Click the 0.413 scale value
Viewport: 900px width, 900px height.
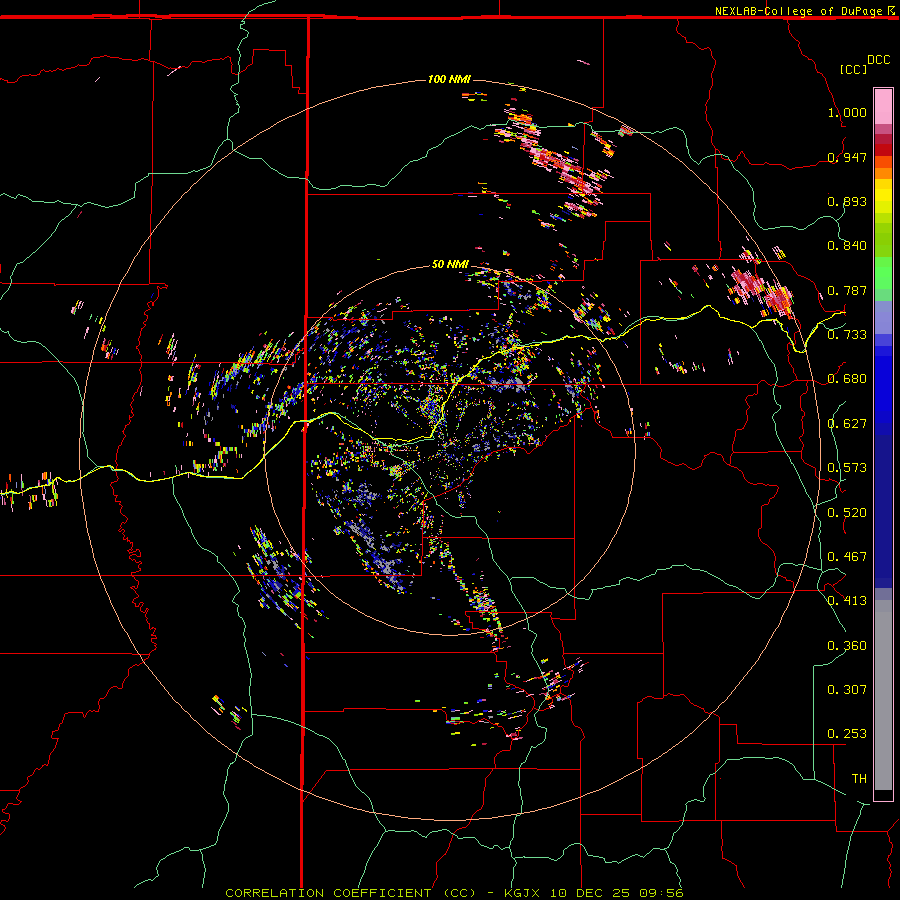(847, 601)
